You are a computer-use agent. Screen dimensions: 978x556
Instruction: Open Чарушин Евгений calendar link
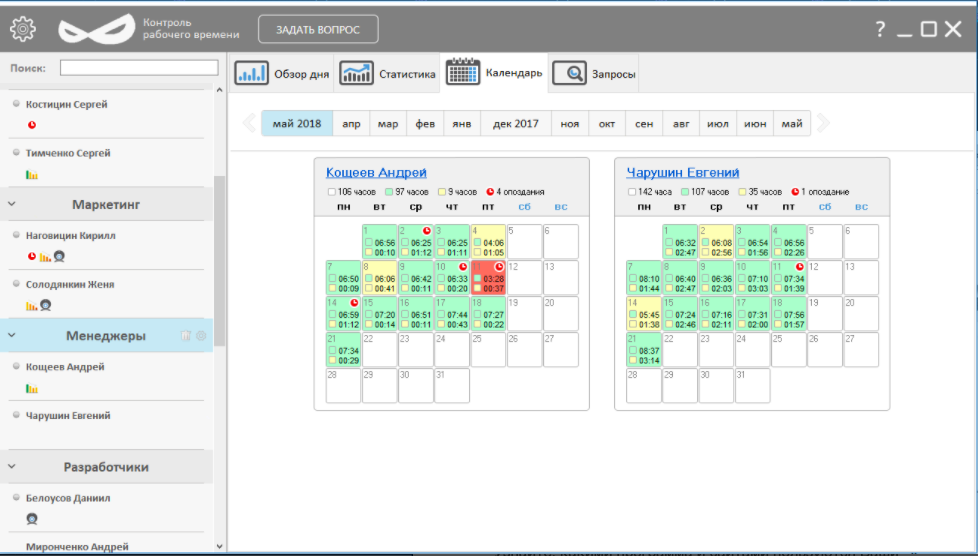point(682,172)
